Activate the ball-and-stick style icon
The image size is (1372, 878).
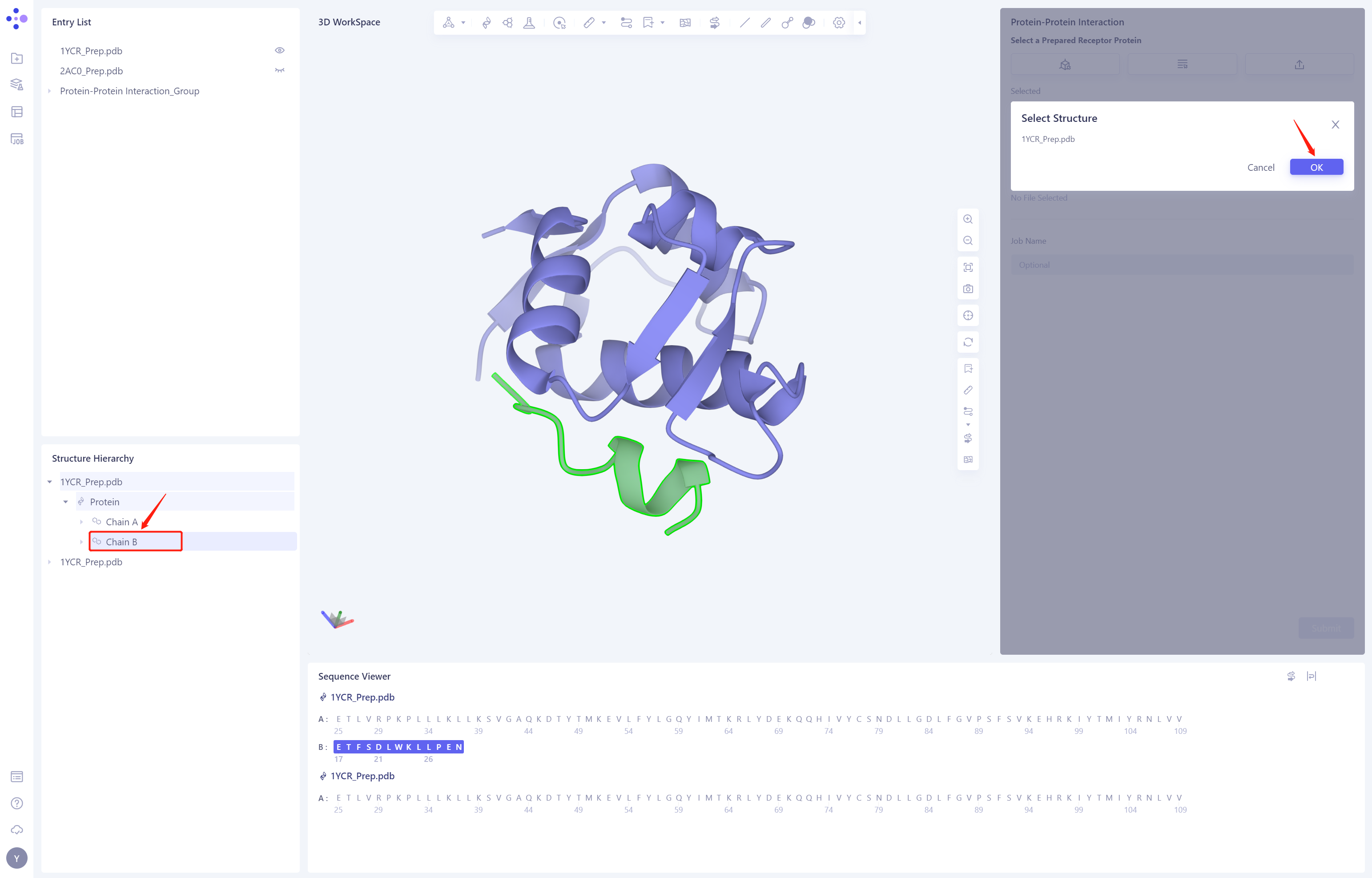coord(787,23)
